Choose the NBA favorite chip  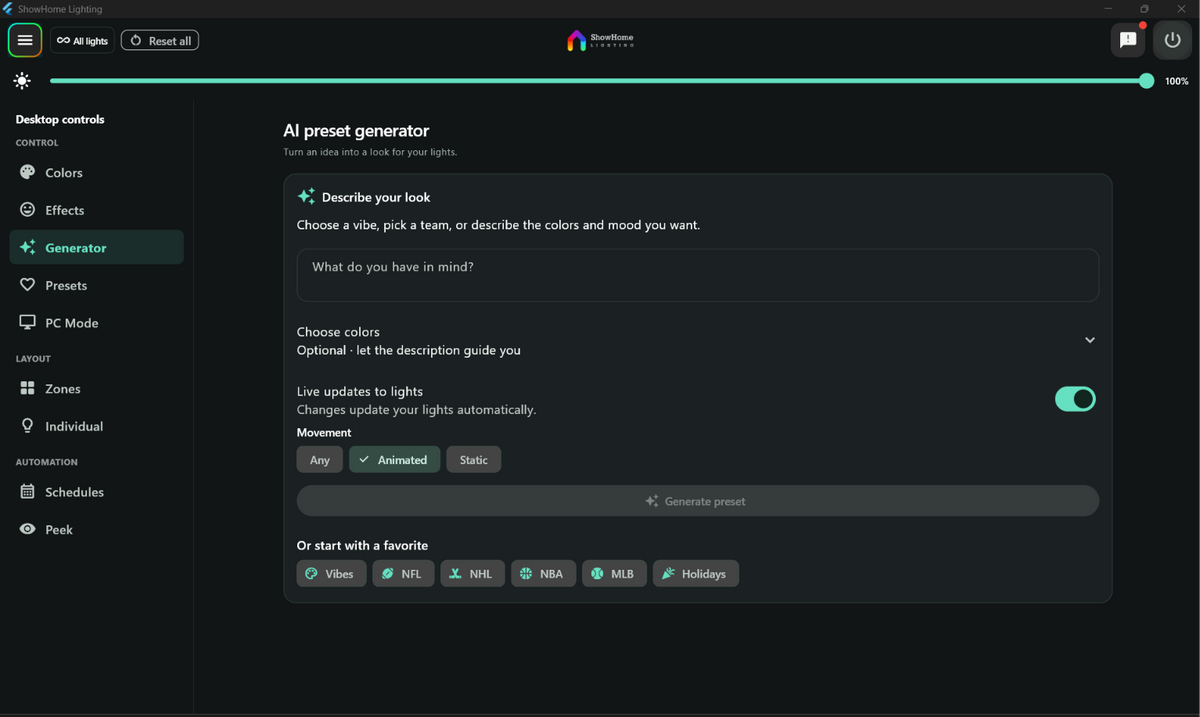[x=543, y=574]
